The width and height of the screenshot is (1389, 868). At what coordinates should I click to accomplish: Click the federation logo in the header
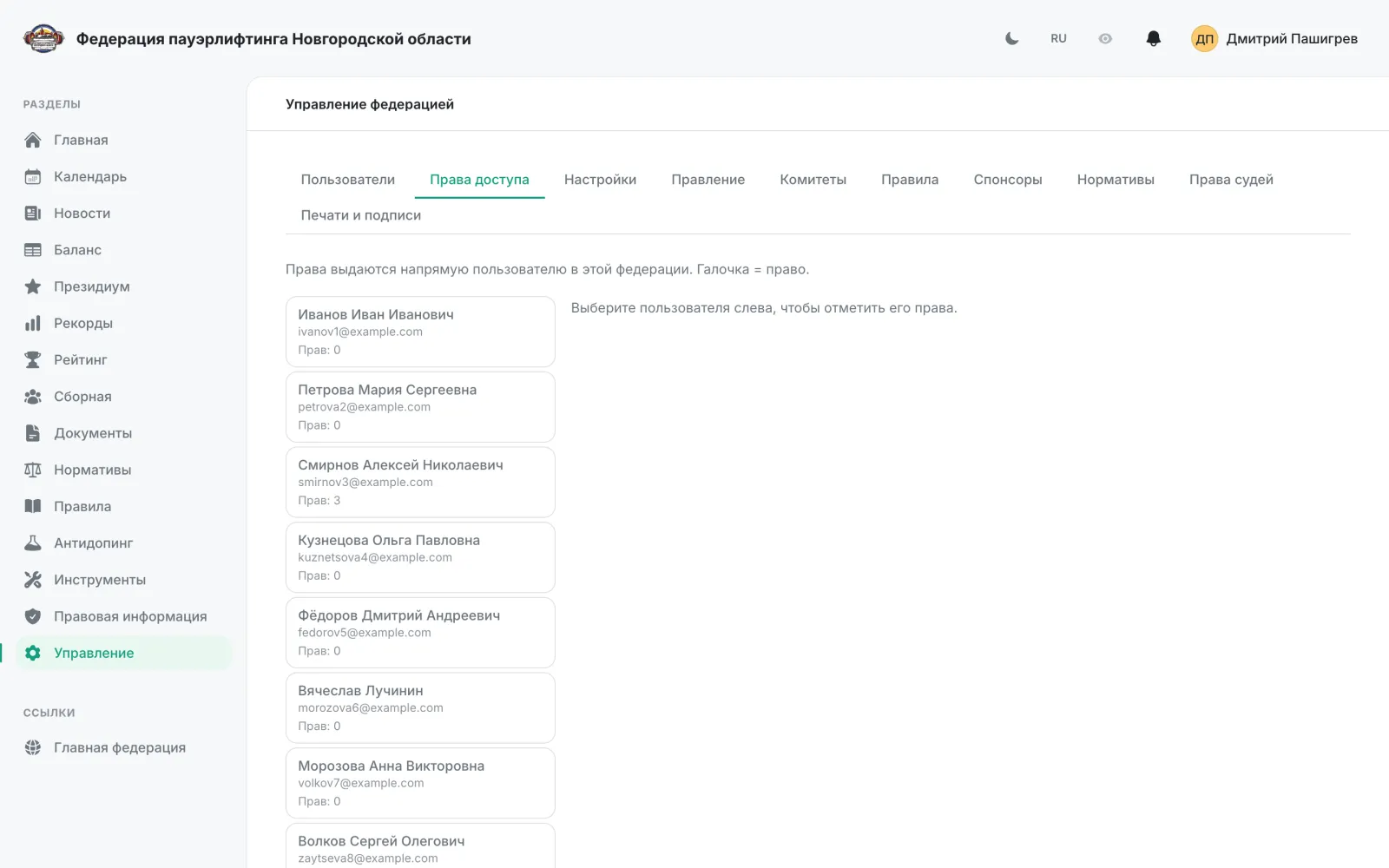[x=43, y=38]
